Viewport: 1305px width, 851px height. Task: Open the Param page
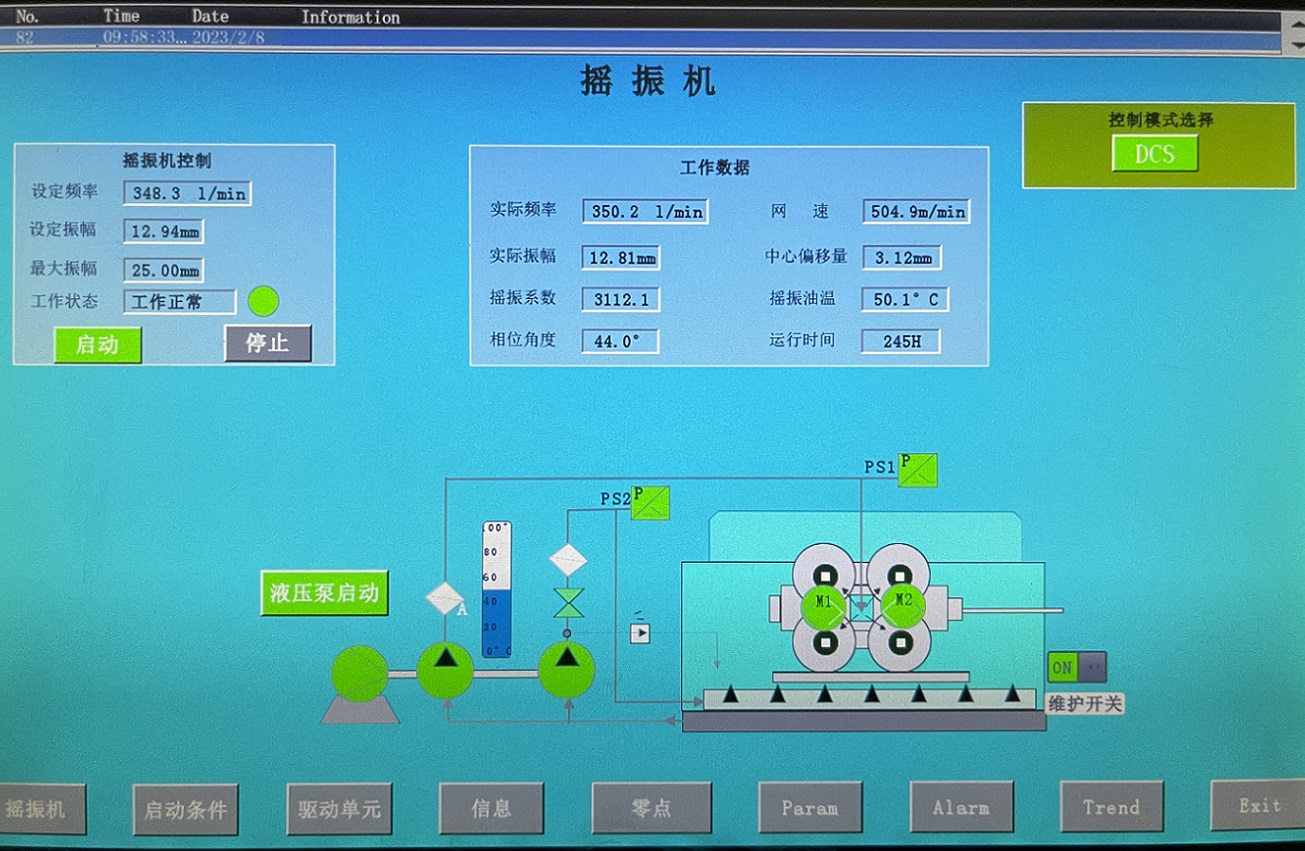(810, 807)
